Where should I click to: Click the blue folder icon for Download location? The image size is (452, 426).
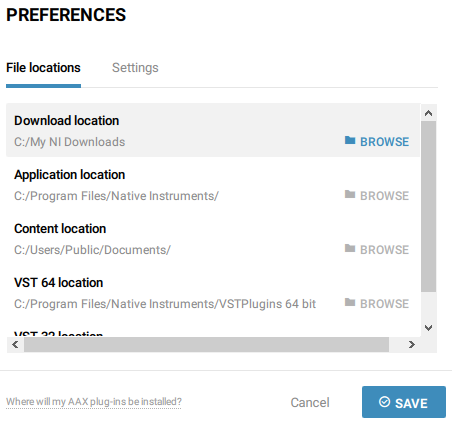tap(350, 140)
